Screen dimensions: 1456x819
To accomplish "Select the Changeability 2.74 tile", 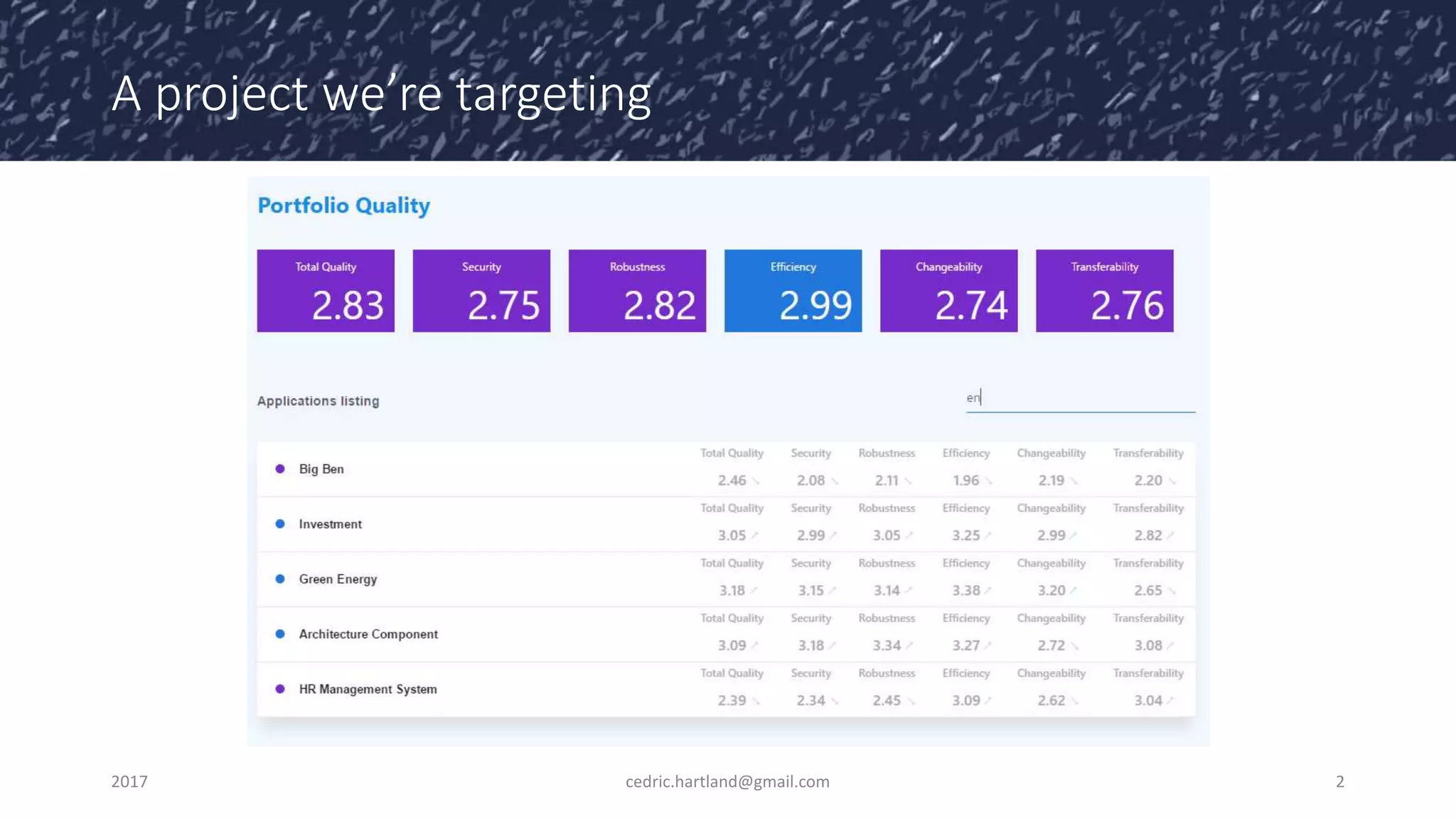I will pos(948,291).
